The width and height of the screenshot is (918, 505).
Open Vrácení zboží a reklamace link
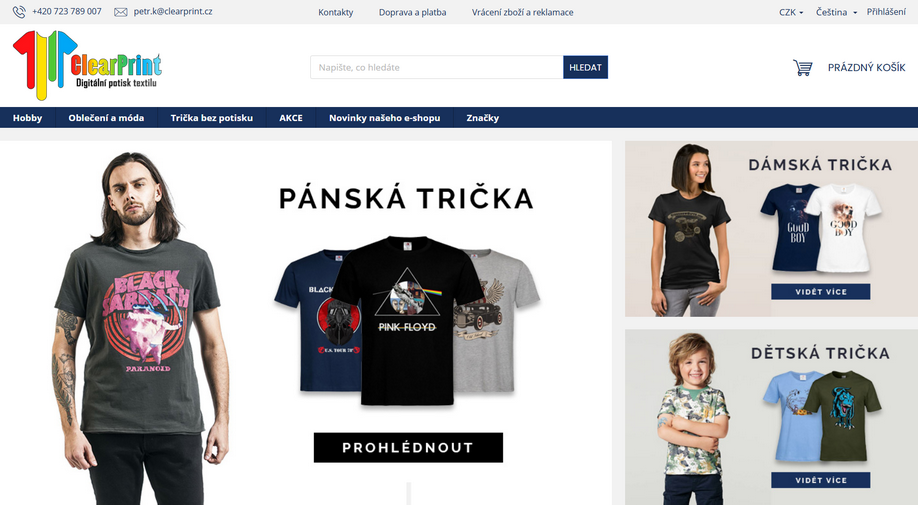pyautogui.click(x=523, y=12)
